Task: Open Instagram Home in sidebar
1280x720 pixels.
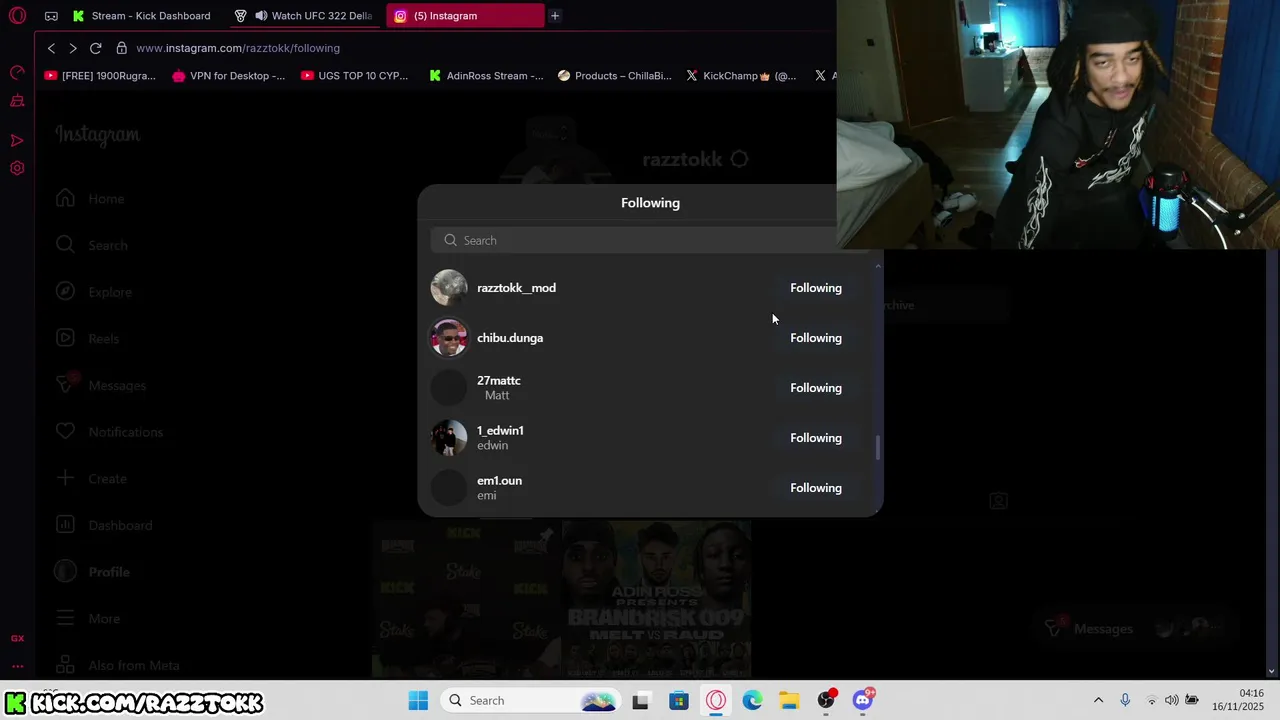Action: [x=90, y=198]
